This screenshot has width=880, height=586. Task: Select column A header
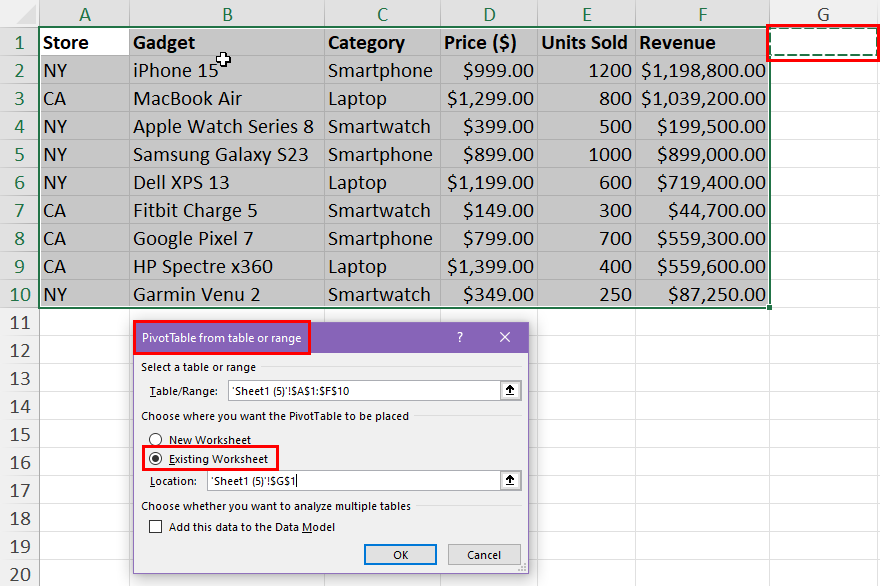(x=85, y=14)
